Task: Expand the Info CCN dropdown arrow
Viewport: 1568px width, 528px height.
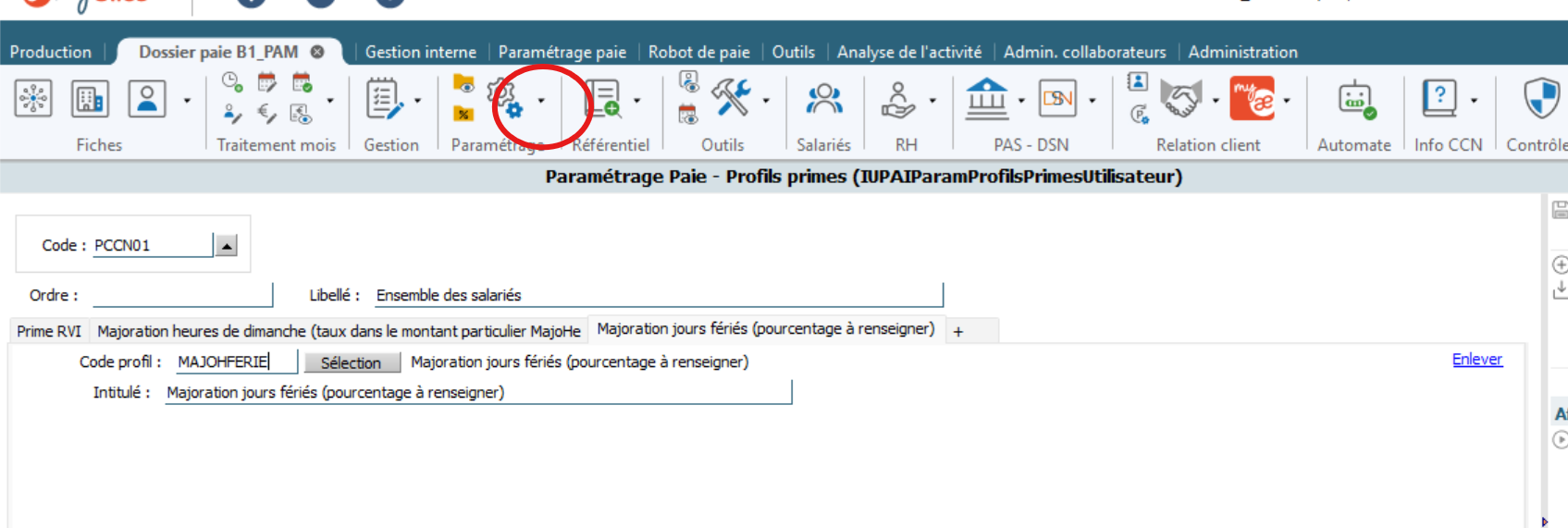Action: click(1474, 101)
